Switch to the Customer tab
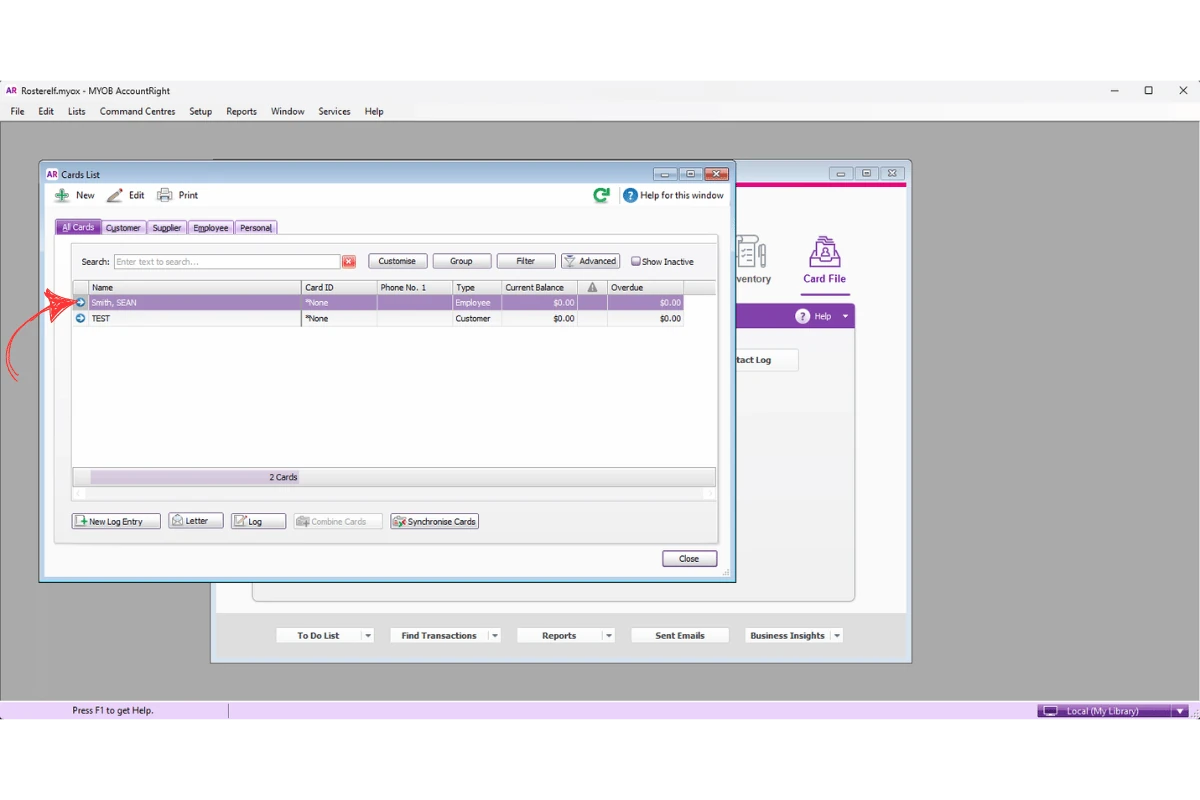 coord(124,228)
